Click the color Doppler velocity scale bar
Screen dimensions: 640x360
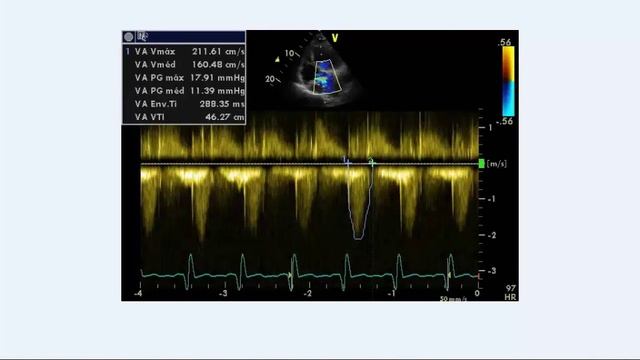508,81
